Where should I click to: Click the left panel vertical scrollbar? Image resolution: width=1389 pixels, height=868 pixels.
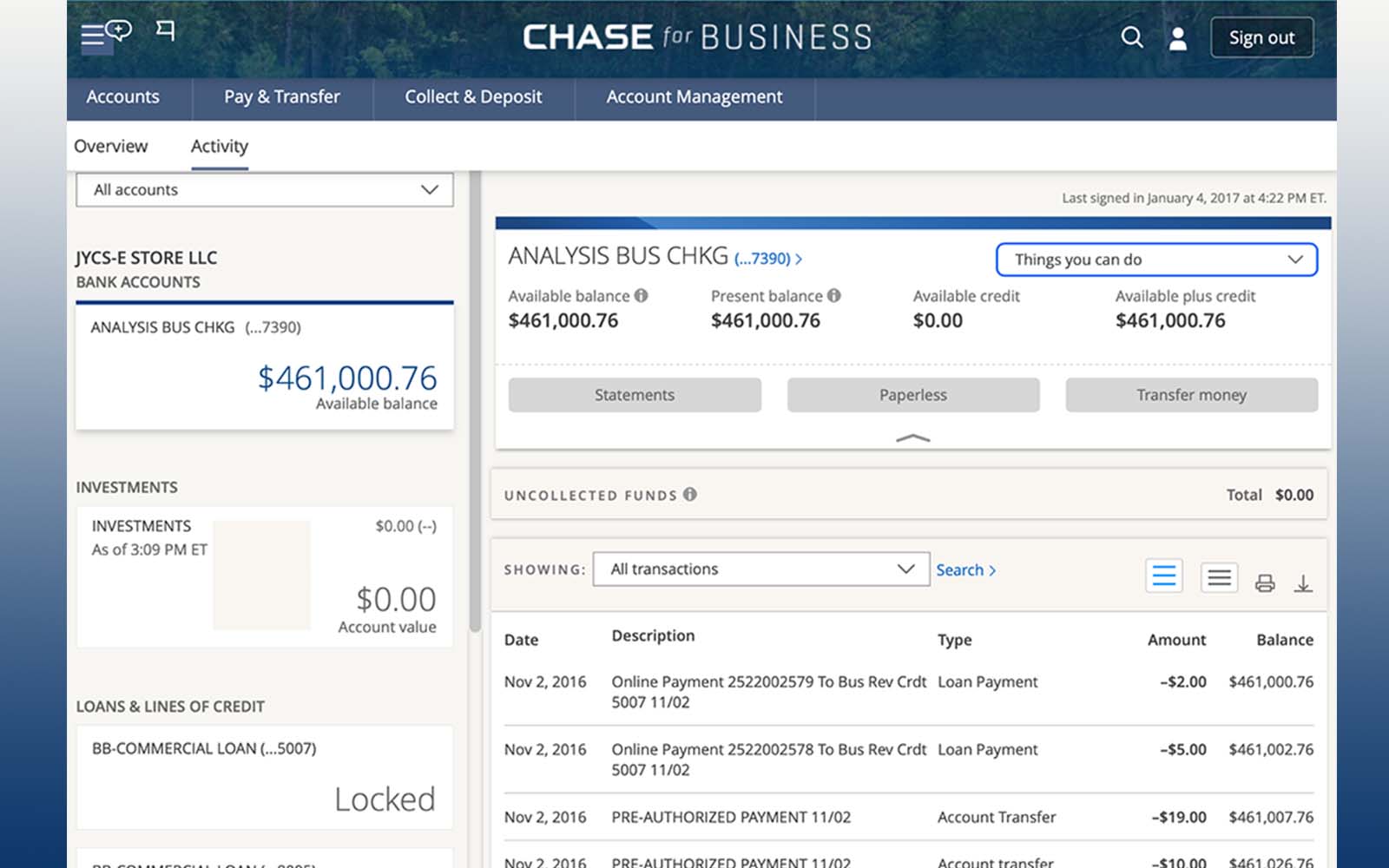(475, 399)
